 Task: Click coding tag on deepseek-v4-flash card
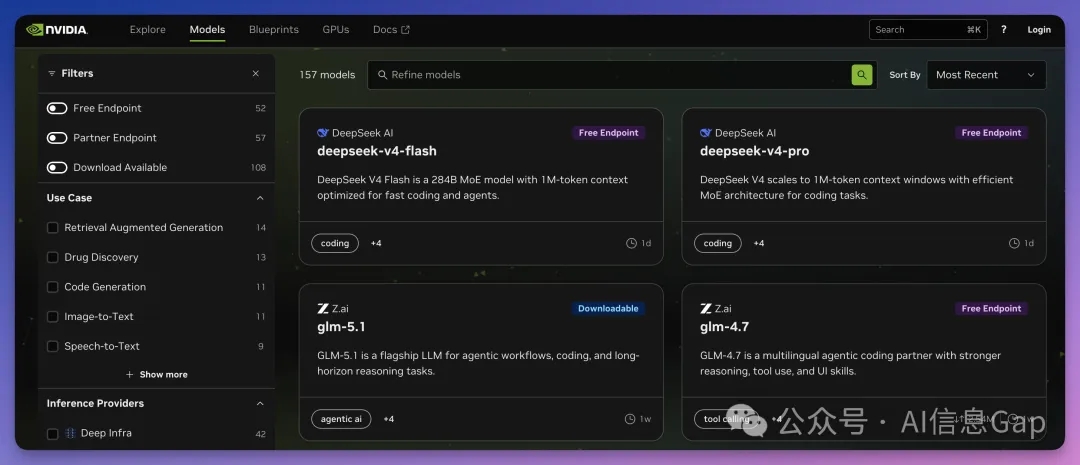point(335,243)
